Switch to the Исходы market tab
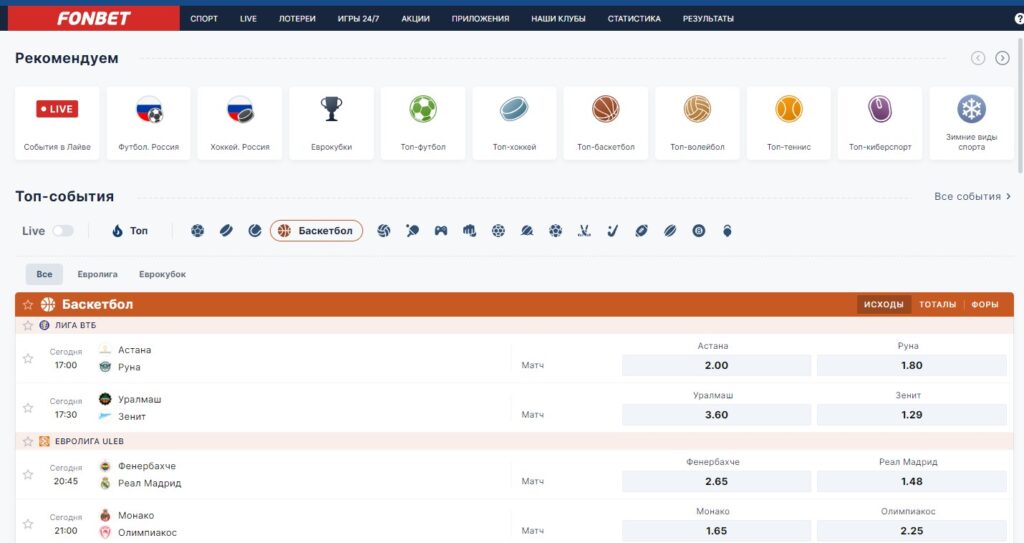 884,304
